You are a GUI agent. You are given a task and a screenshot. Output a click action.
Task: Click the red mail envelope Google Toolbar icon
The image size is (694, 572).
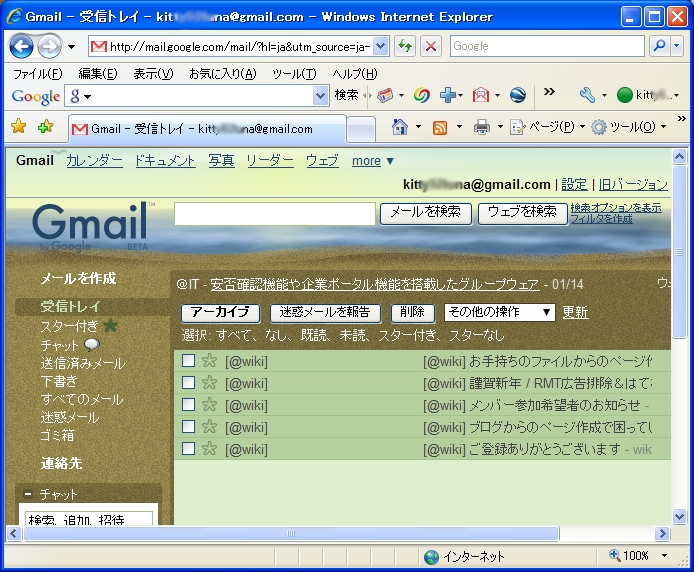[481, 95]
